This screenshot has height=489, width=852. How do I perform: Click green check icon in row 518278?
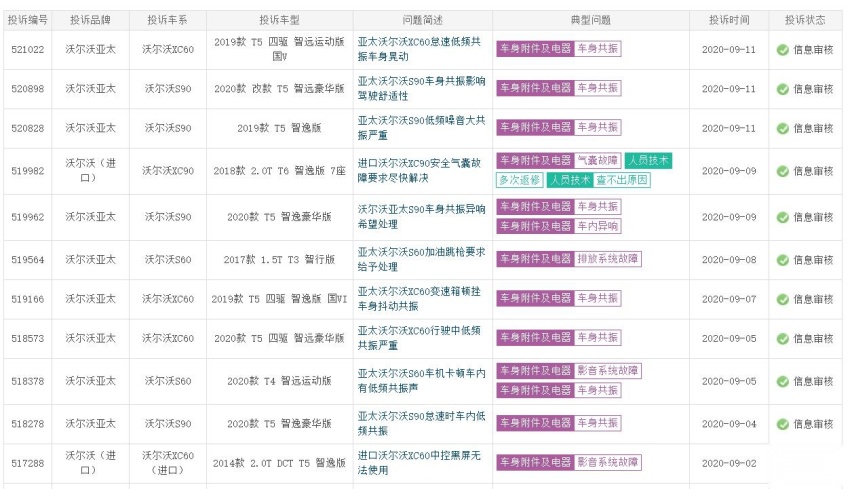(x=783, y=424)
